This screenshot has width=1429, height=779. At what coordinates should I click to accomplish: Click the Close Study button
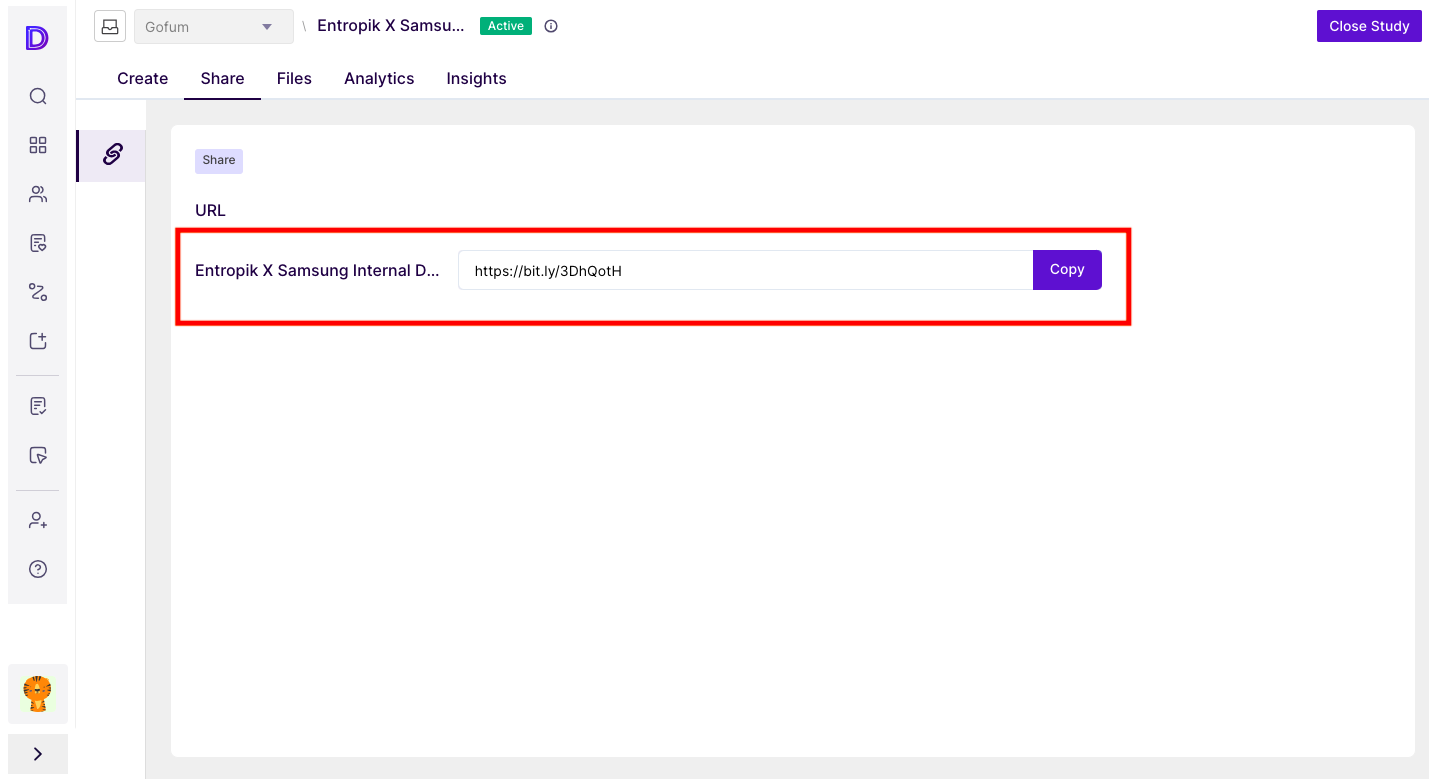[x=1369, y=26]
